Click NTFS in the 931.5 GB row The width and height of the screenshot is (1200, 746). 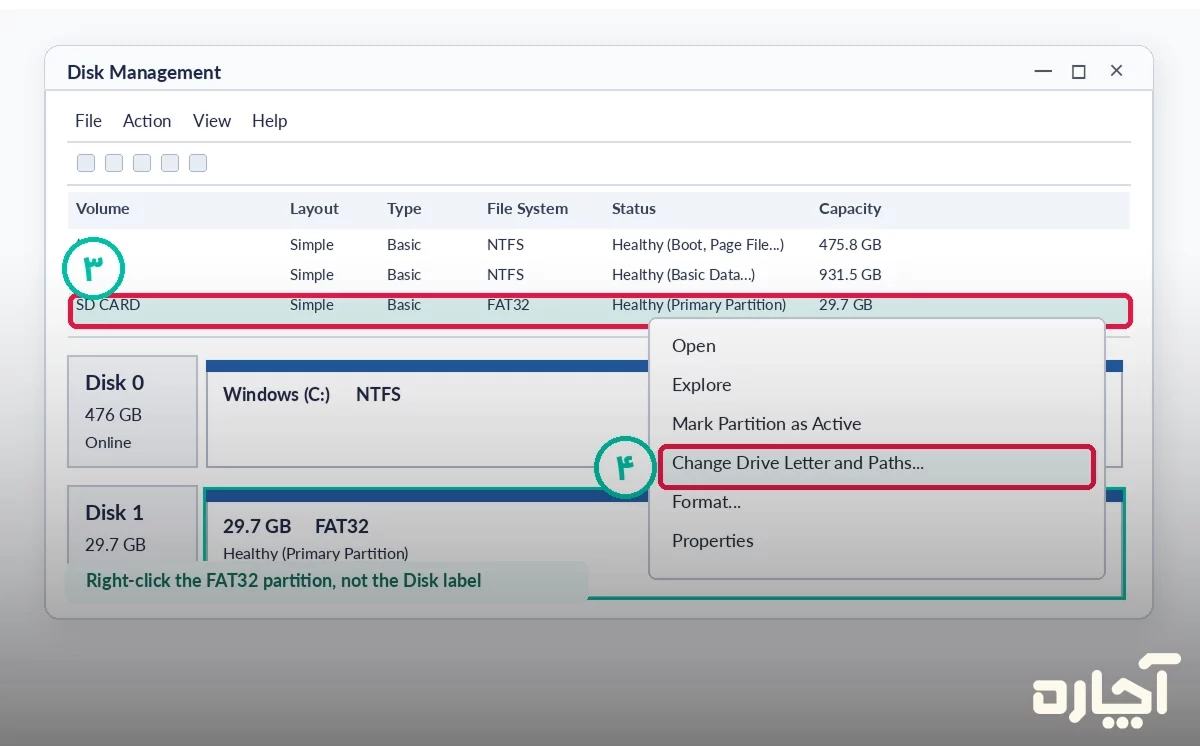pyautogui.click(x=505, y=275)
